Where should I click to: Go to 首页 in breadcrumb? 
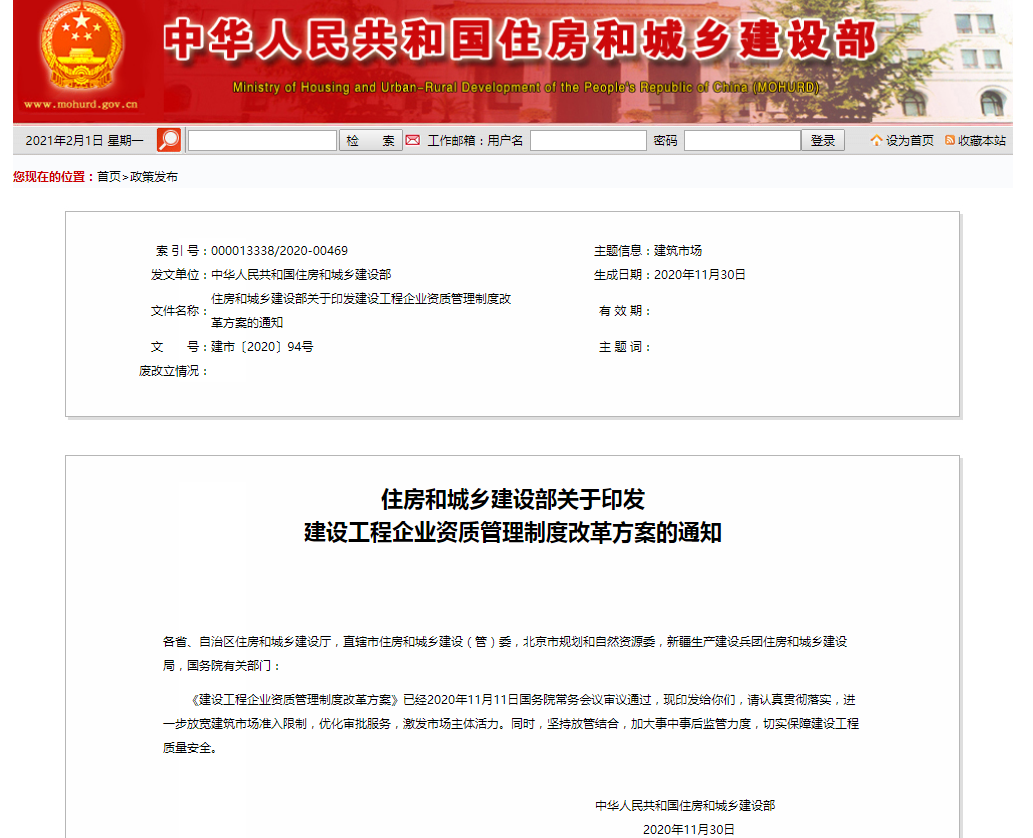[x=109, y=177]
